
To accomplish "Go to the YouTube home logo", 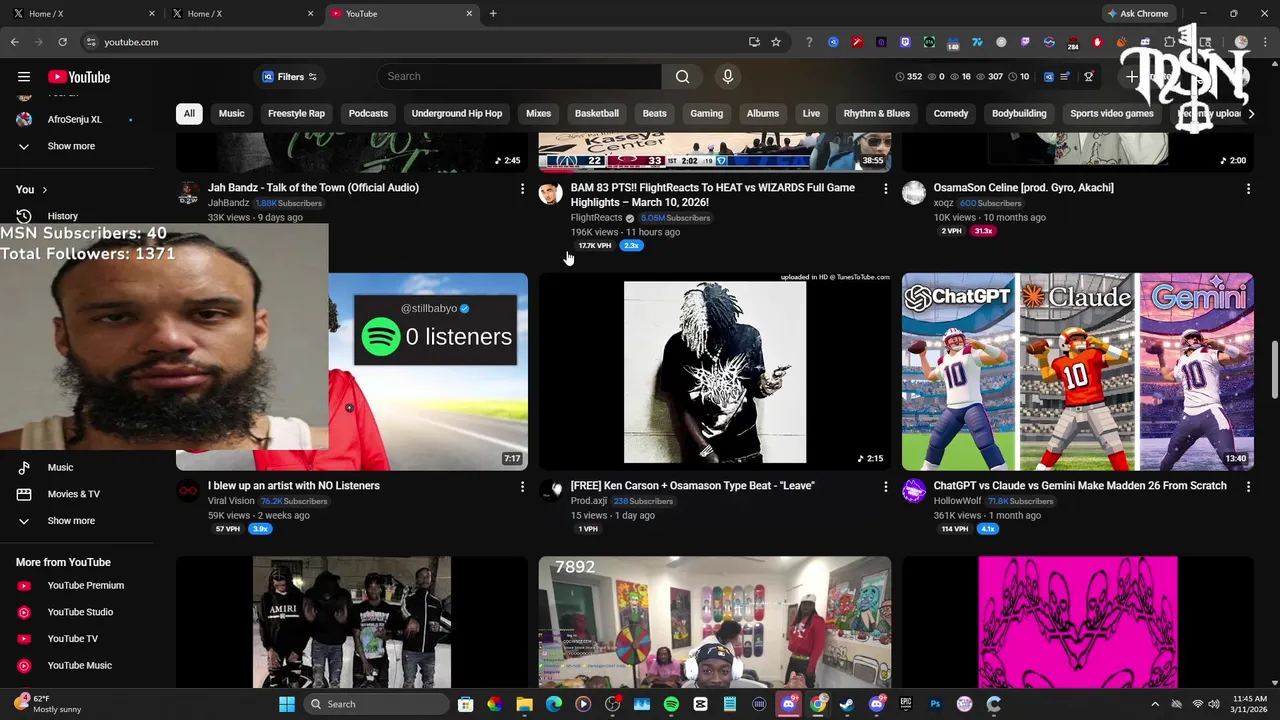I will 79,77.
